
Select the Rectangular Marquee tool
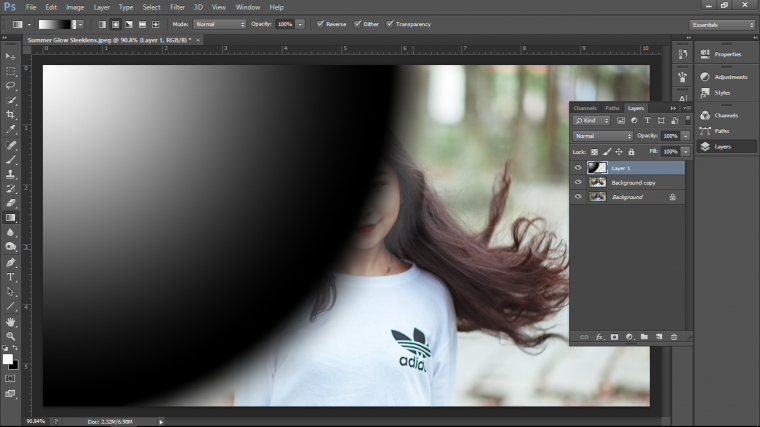point(10,71)
